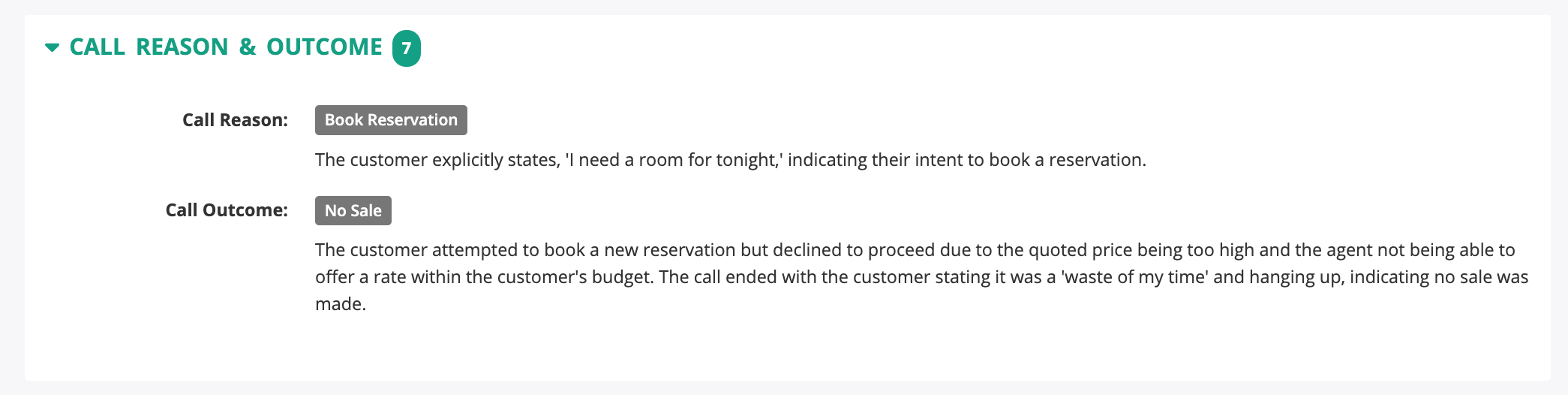The image size is (1568, 395).
Task: Click the green badge showing 7
Action: [406, 49]
